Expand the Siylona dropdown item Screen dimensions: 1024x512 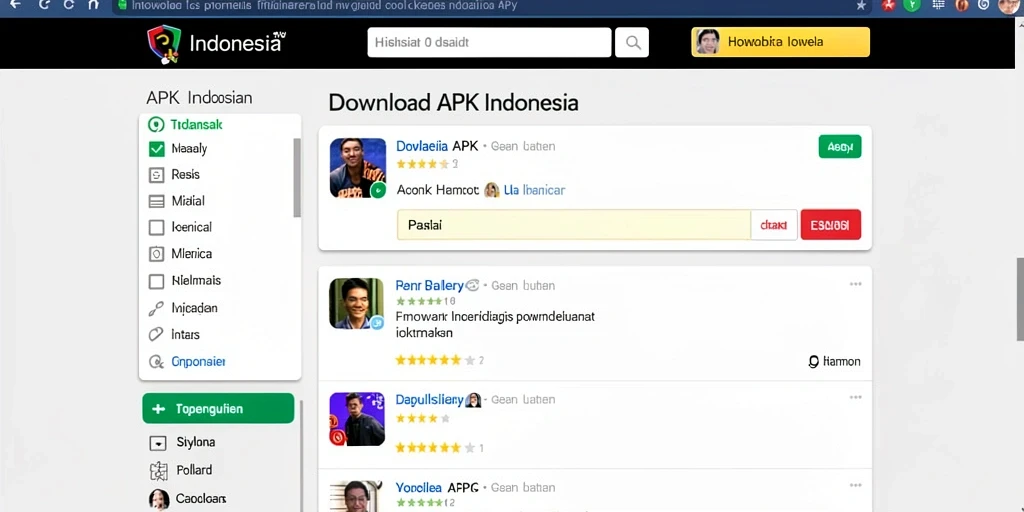(x=157, y=443)
